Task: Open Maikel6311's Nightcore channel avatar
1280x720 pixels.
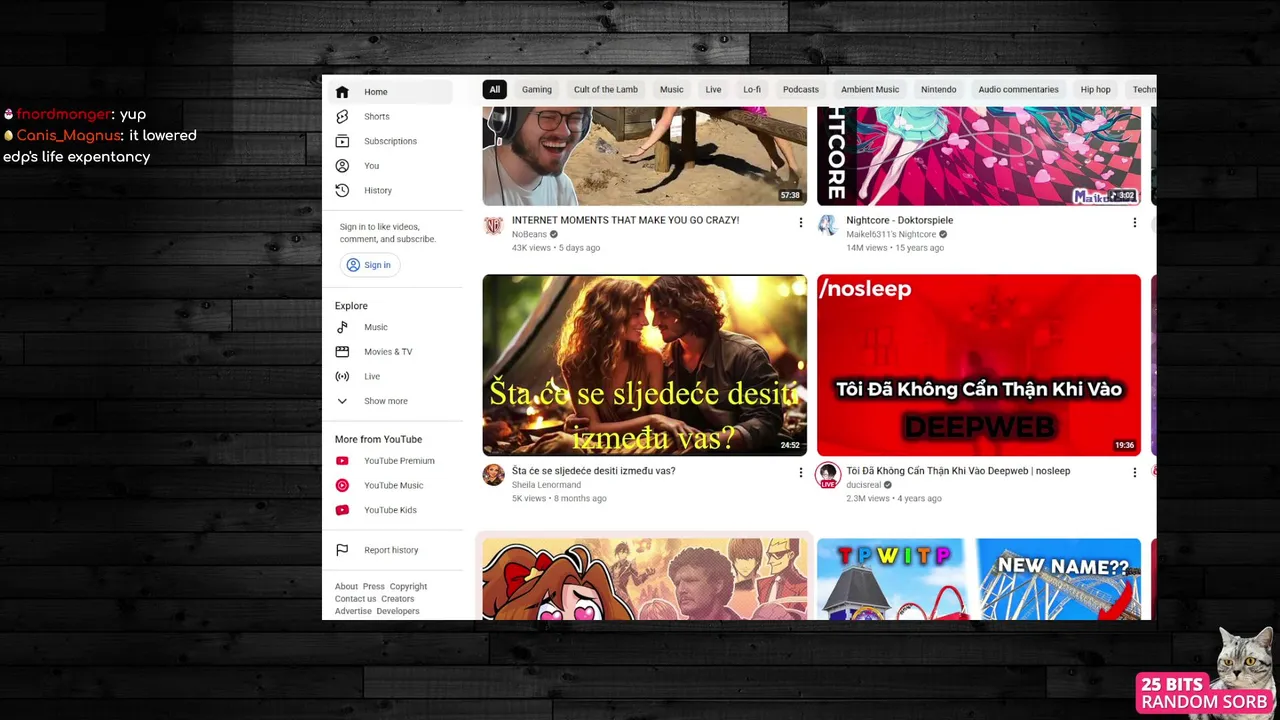Action: (828, 226)
